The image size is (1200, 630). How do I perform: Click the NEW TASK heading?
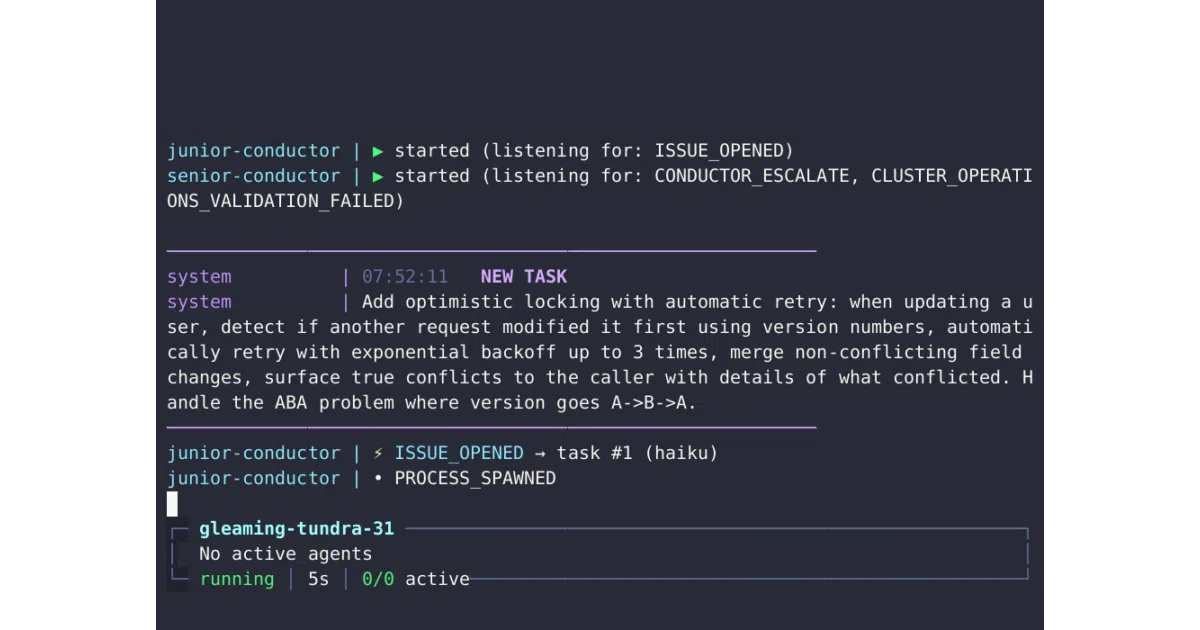[x=524, y=277]
